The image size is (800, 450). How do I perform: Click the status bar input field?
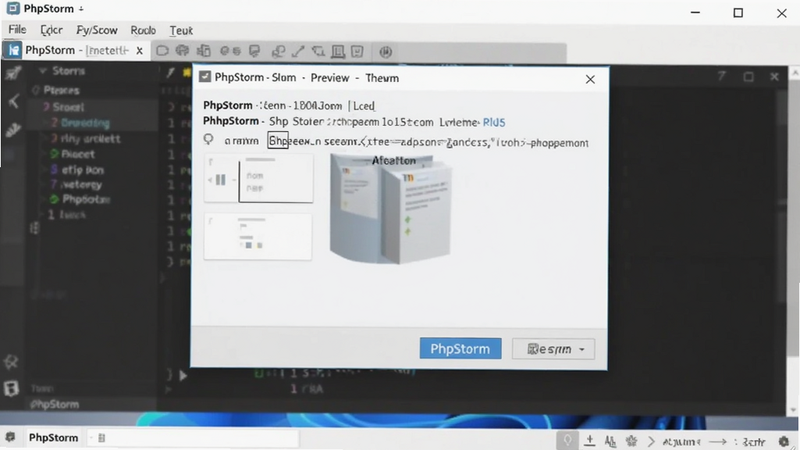pyautogui.click(x=191, y=438)
